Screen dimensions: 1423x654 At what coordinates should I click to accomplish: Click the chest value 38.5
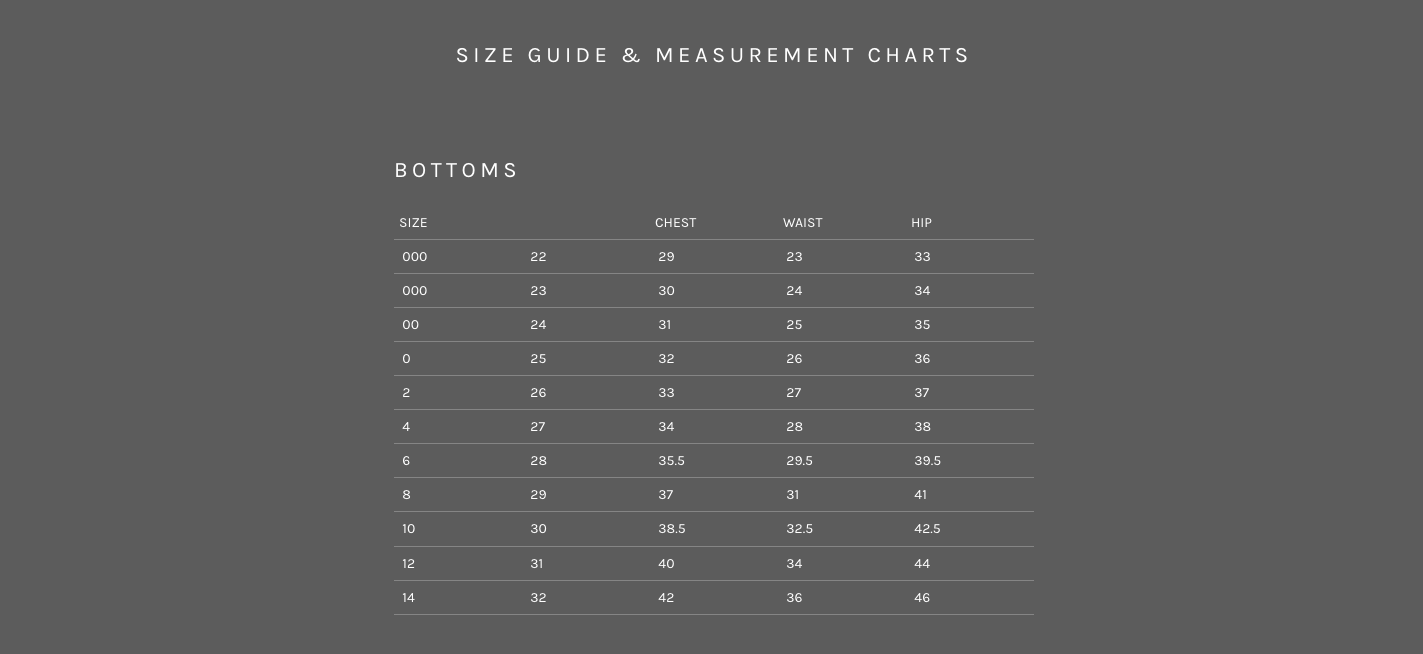click(671, 529)
